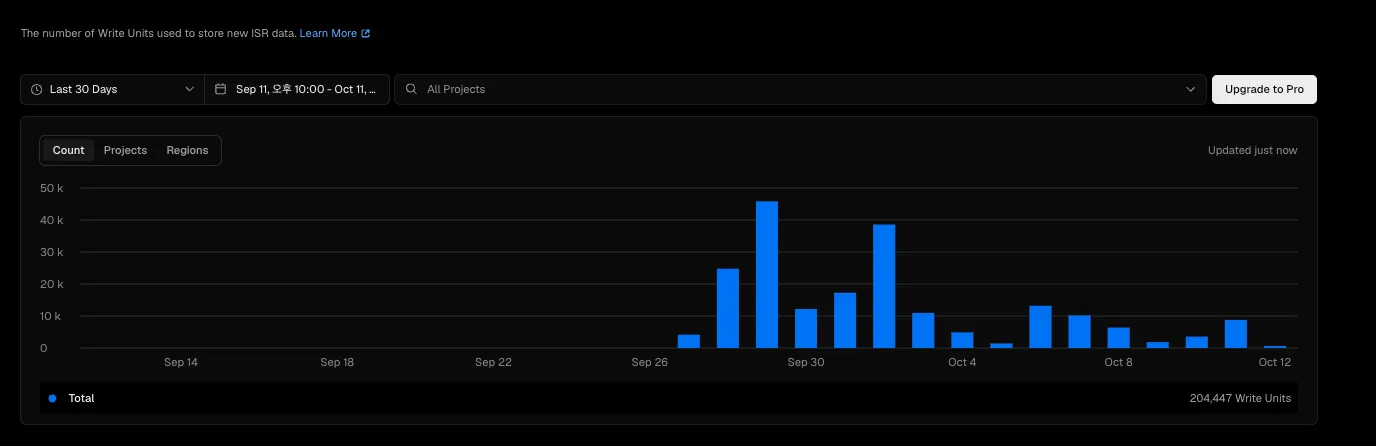
Task: Focus the All Projects search field
Action: tap(800, 89)
